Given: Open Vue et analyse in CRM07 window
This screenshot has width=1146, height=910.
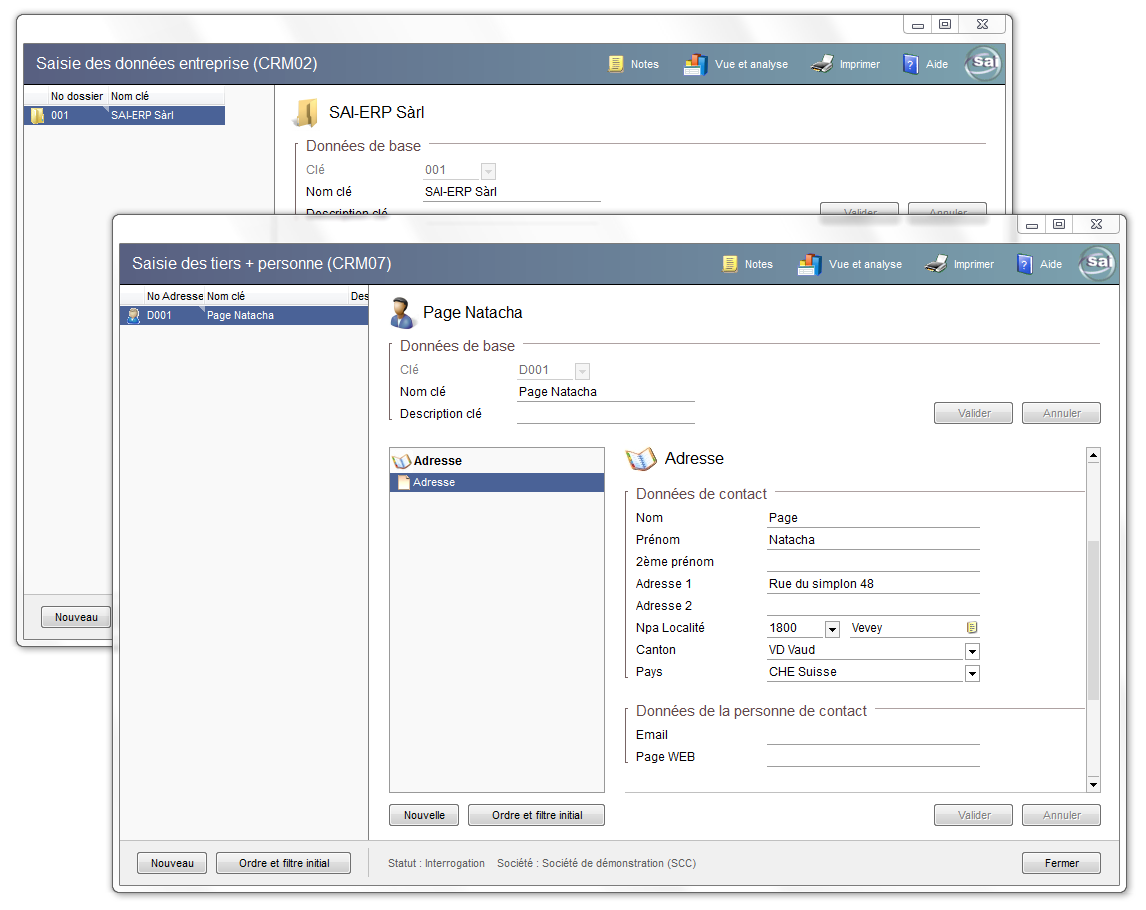Looking at the screenshot, I should (849, 264).
